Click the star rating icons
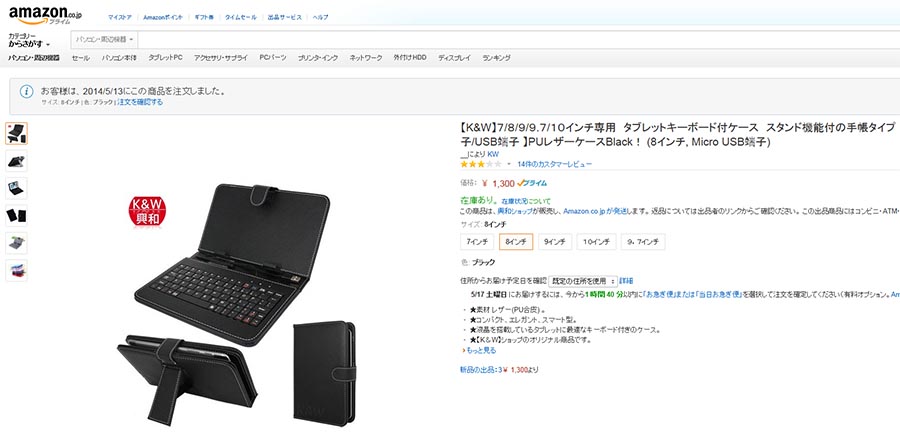Viewport: 900px width, 443px height. tap(480, 164)
